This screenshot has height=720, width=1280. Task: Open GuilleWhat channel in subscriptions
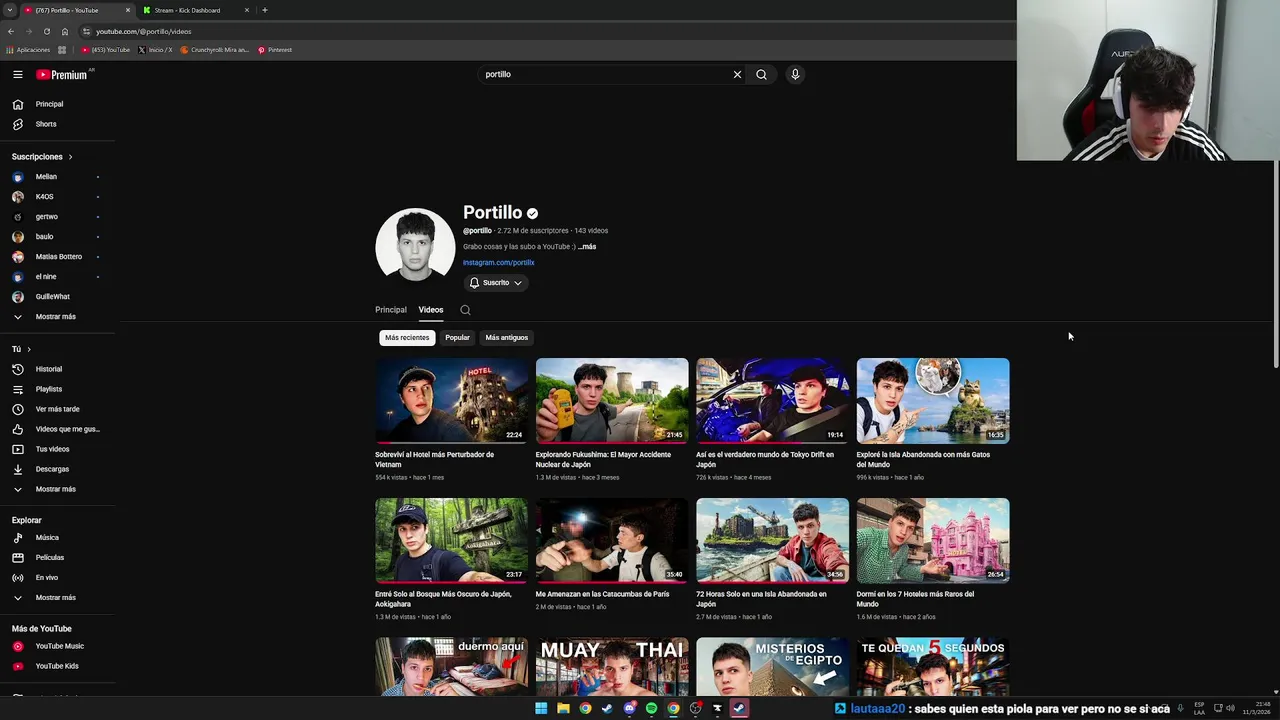[57, 297]
